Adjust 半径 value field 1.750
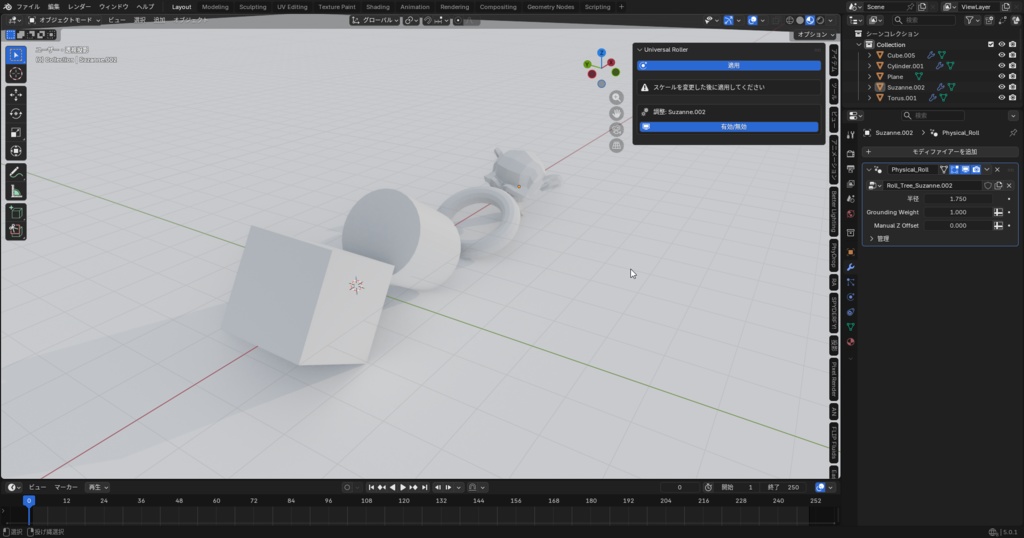The height and width of the screenshot is (538, 1024). click(958, 199)
